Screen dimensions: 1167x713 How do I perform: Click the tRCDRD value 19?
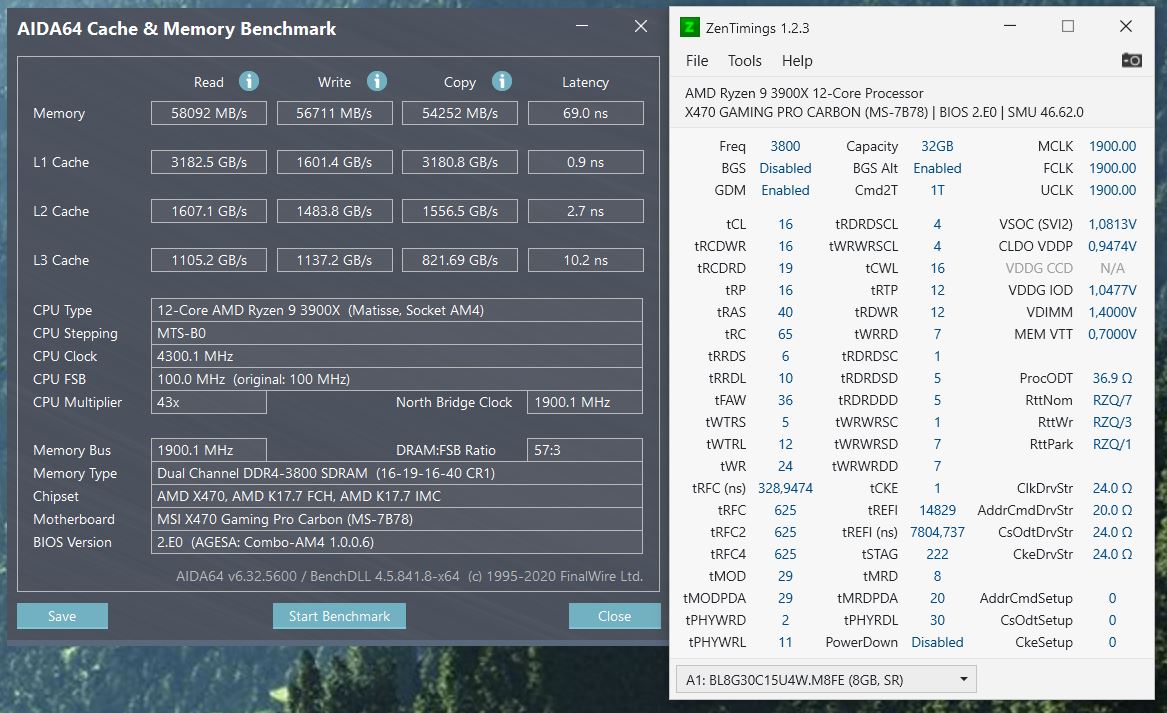(x=785, y=268)
